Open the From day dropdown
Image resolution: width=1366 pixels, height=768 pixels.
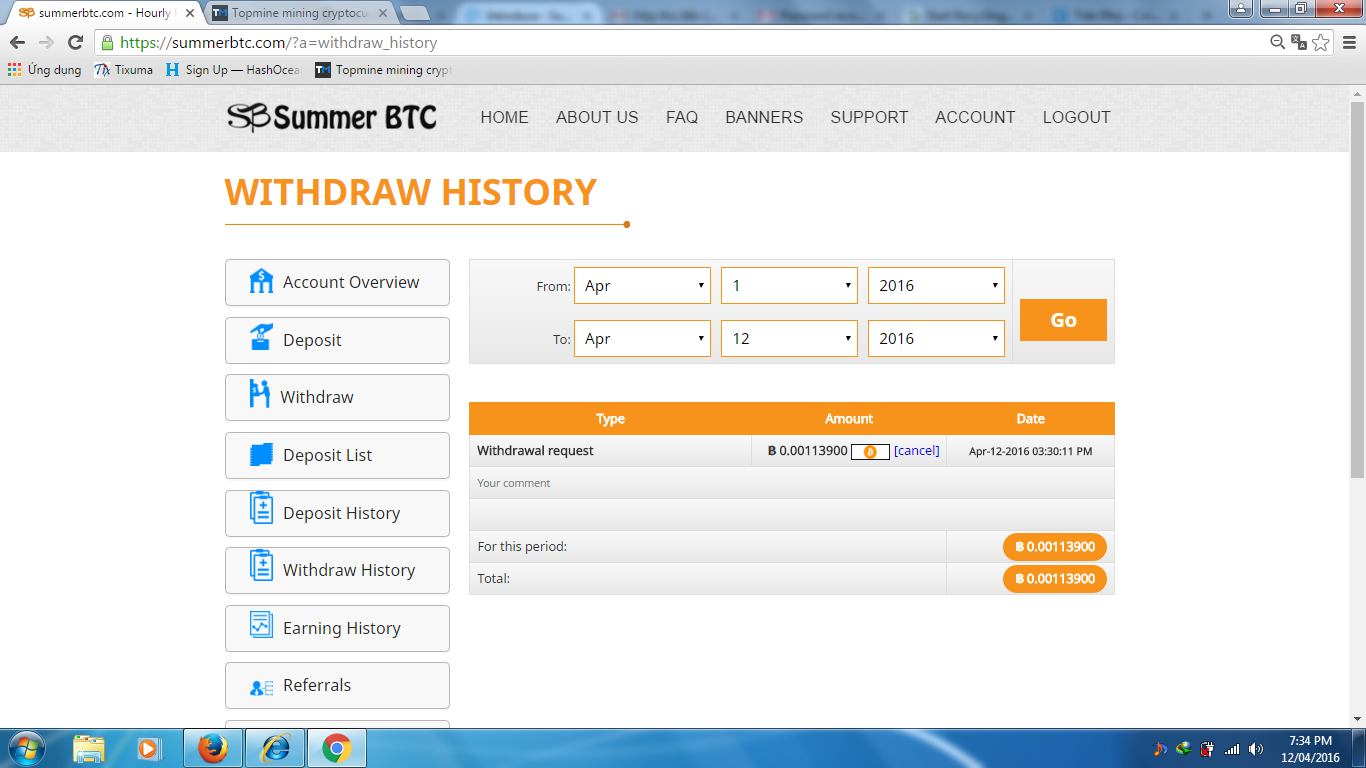click(x=789, y=285)
